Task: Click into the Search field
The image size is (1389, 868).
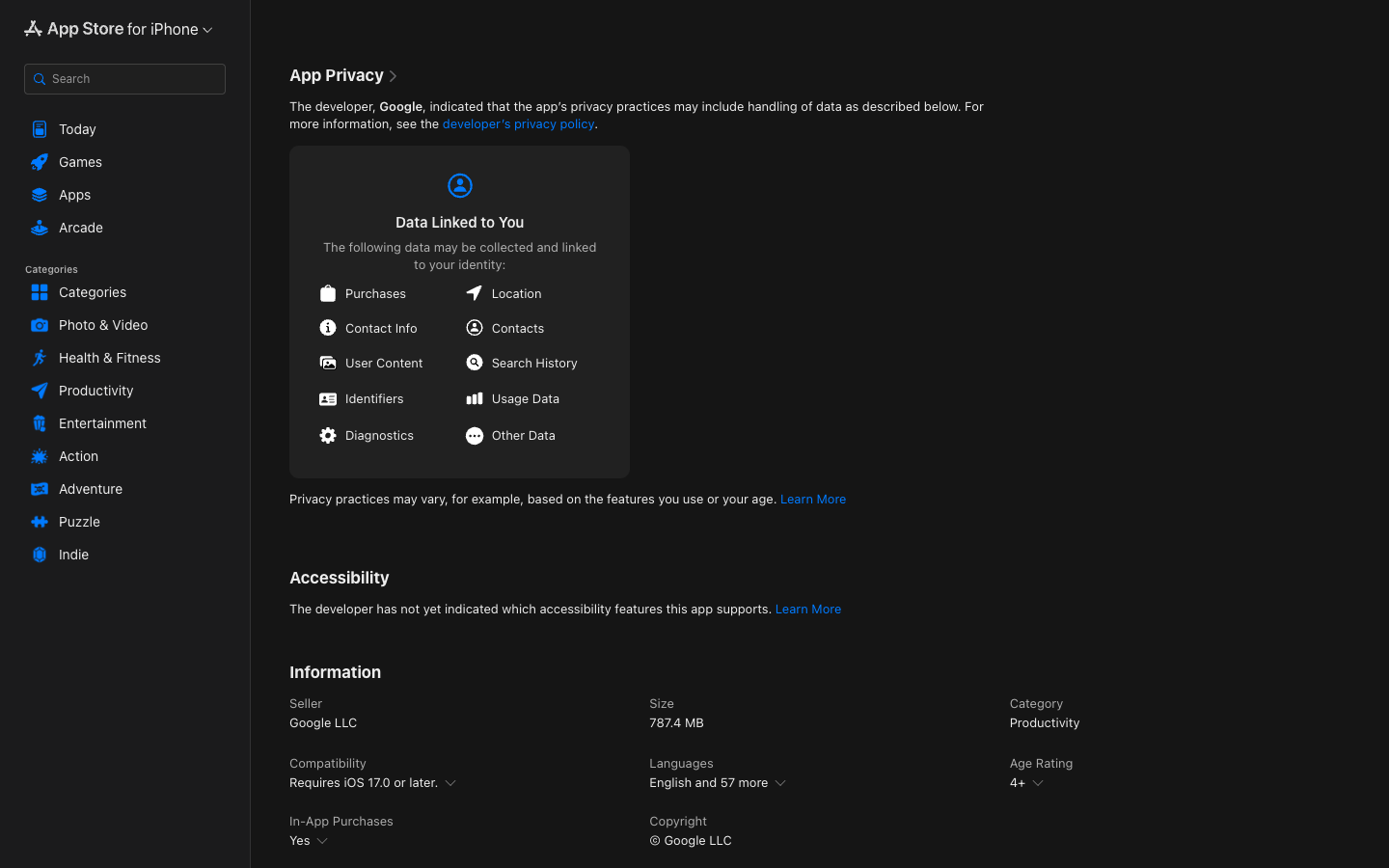Action: (x=125, y=79)
